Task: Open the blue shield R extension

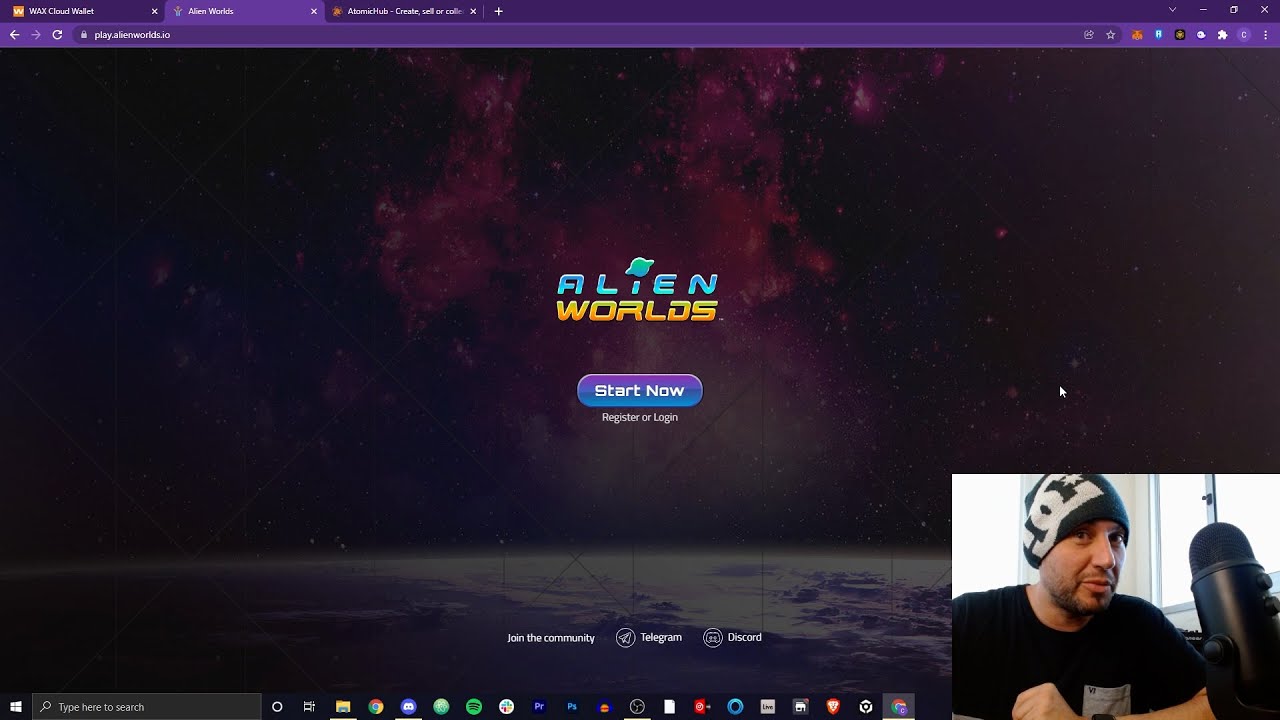Action: click(1158, 34)
